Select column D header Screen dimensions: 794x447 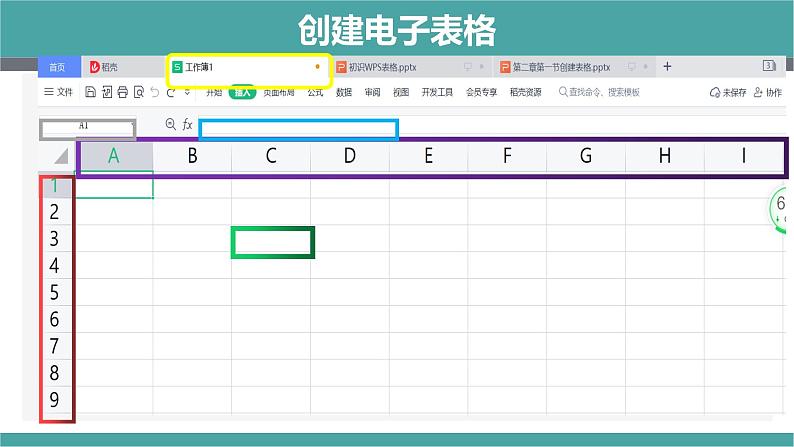(x=350, y=156)
